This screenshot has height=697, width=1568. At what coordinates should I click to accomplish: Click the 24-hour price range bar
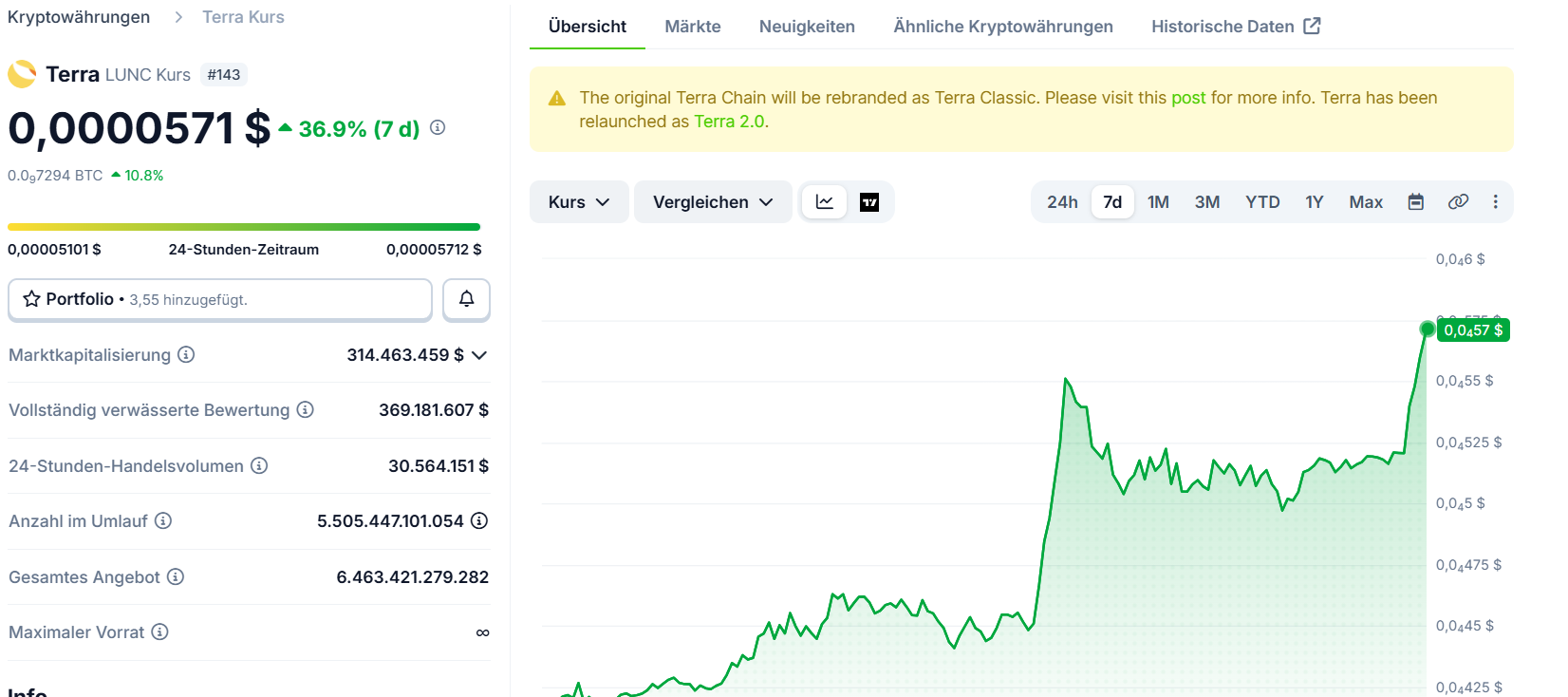244,227
